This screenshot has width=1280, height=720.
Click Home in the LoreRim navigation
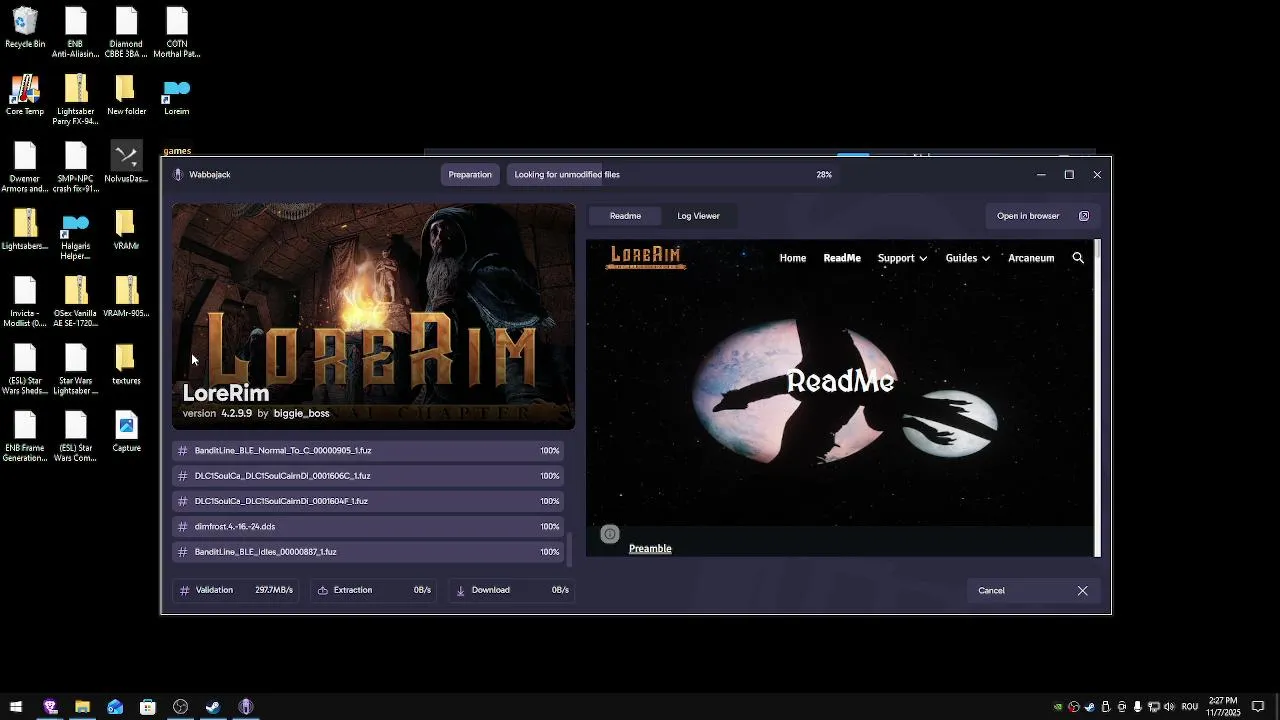[x=792, y=258]
